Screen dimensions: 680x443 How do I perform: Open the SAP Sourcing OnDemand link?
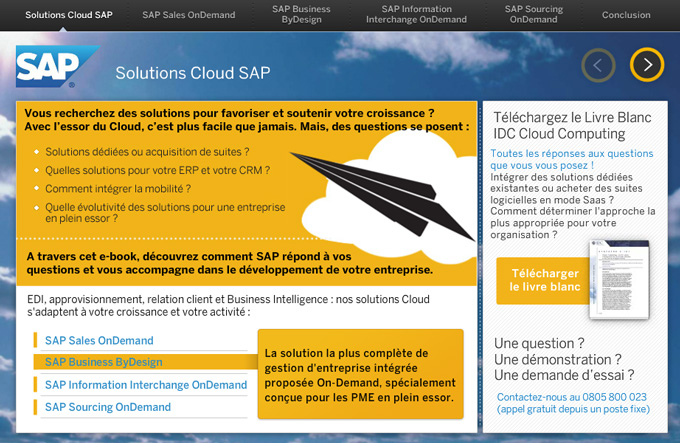pyautogui.click(x=108, y=407)
